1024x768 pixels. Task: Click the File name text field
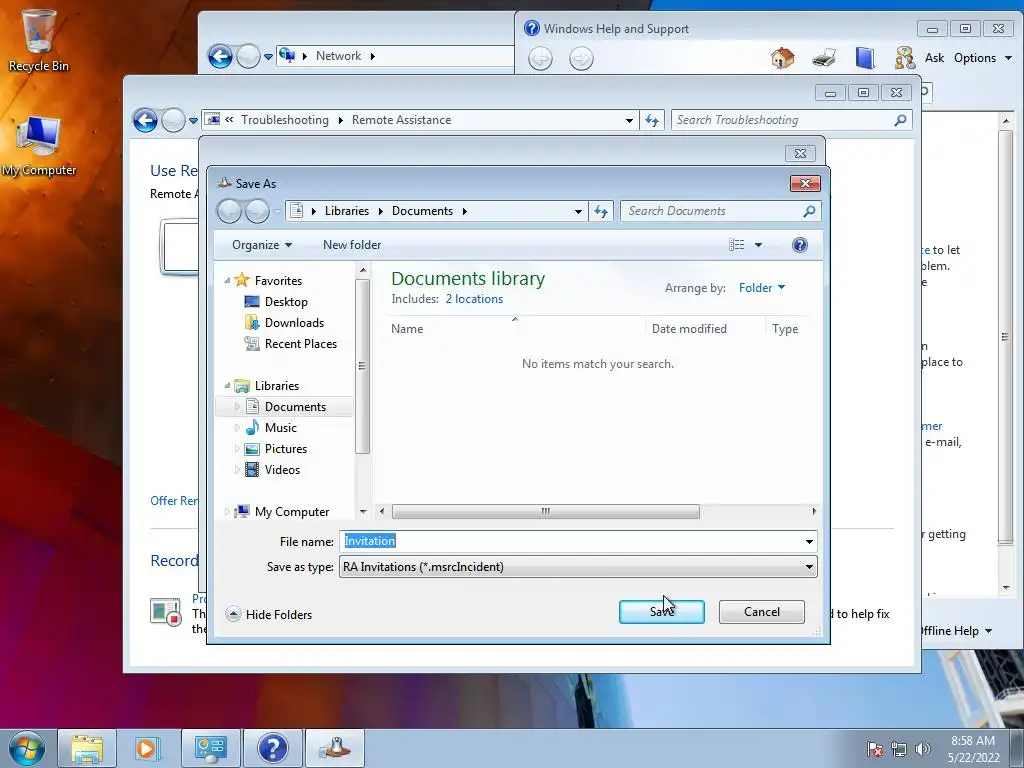571,541
